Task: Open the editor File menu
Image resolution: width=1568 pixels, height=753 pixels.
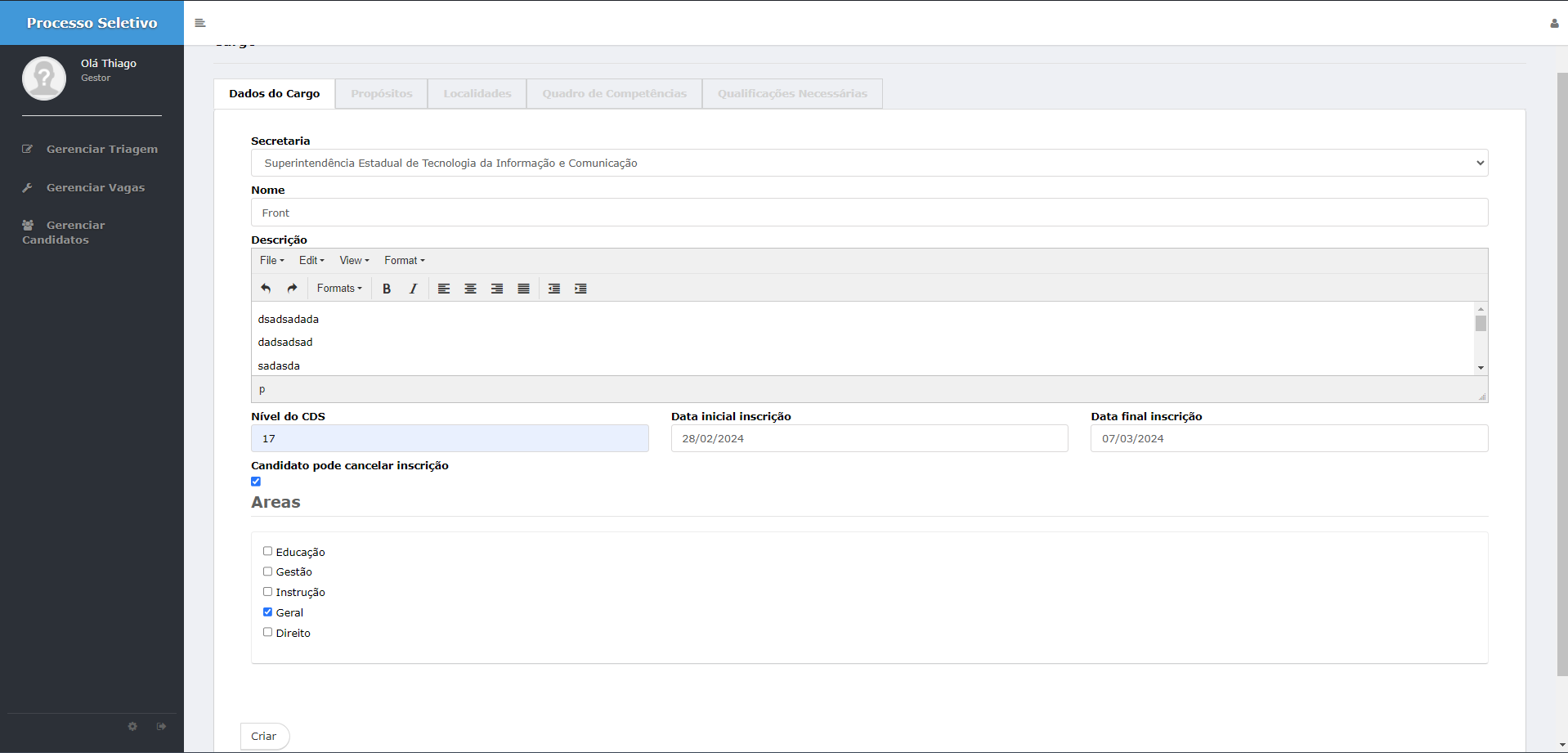Action: point(272,260)
